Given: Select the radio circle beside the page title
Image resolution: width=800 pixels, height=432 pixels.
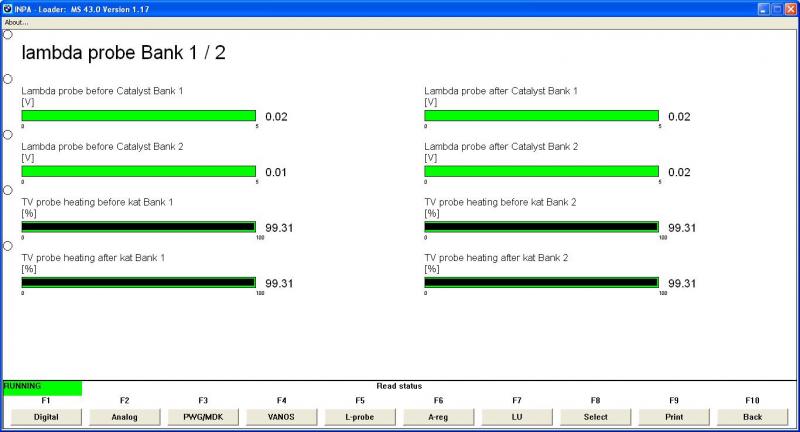Looking at the screenshot, I should point(8,34).
